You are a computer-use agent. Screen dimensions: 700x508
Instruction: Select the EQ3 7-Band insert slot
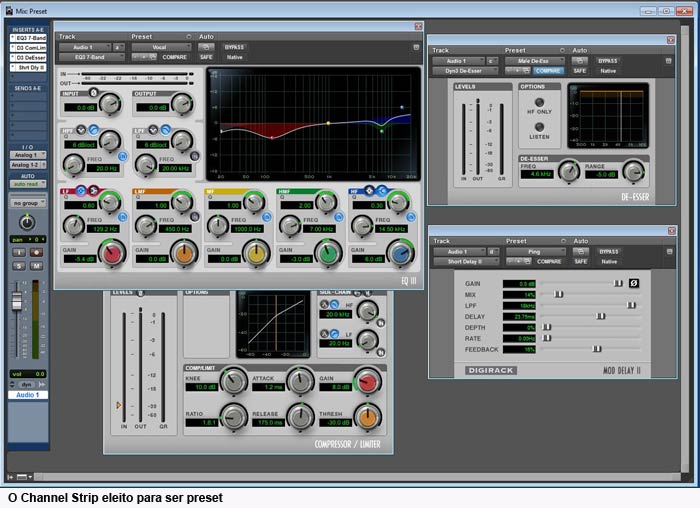(29, 38)
